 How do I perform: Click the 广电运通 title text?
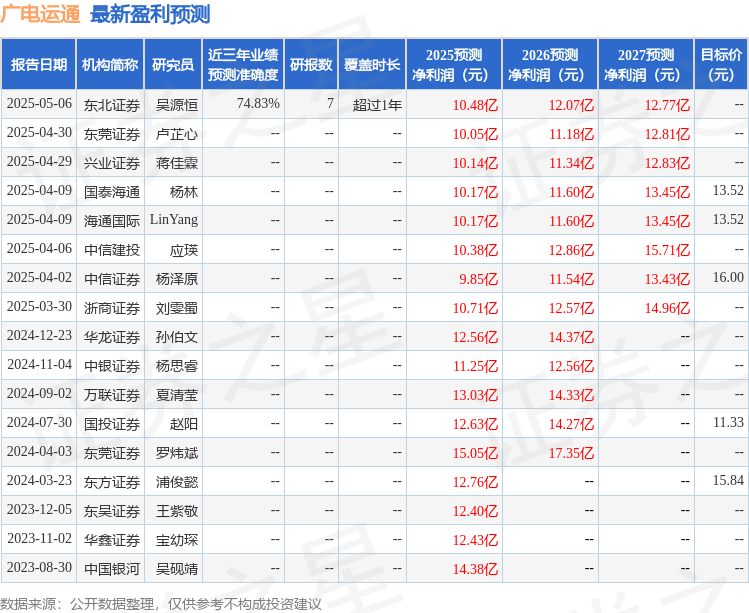pos(41,14)
